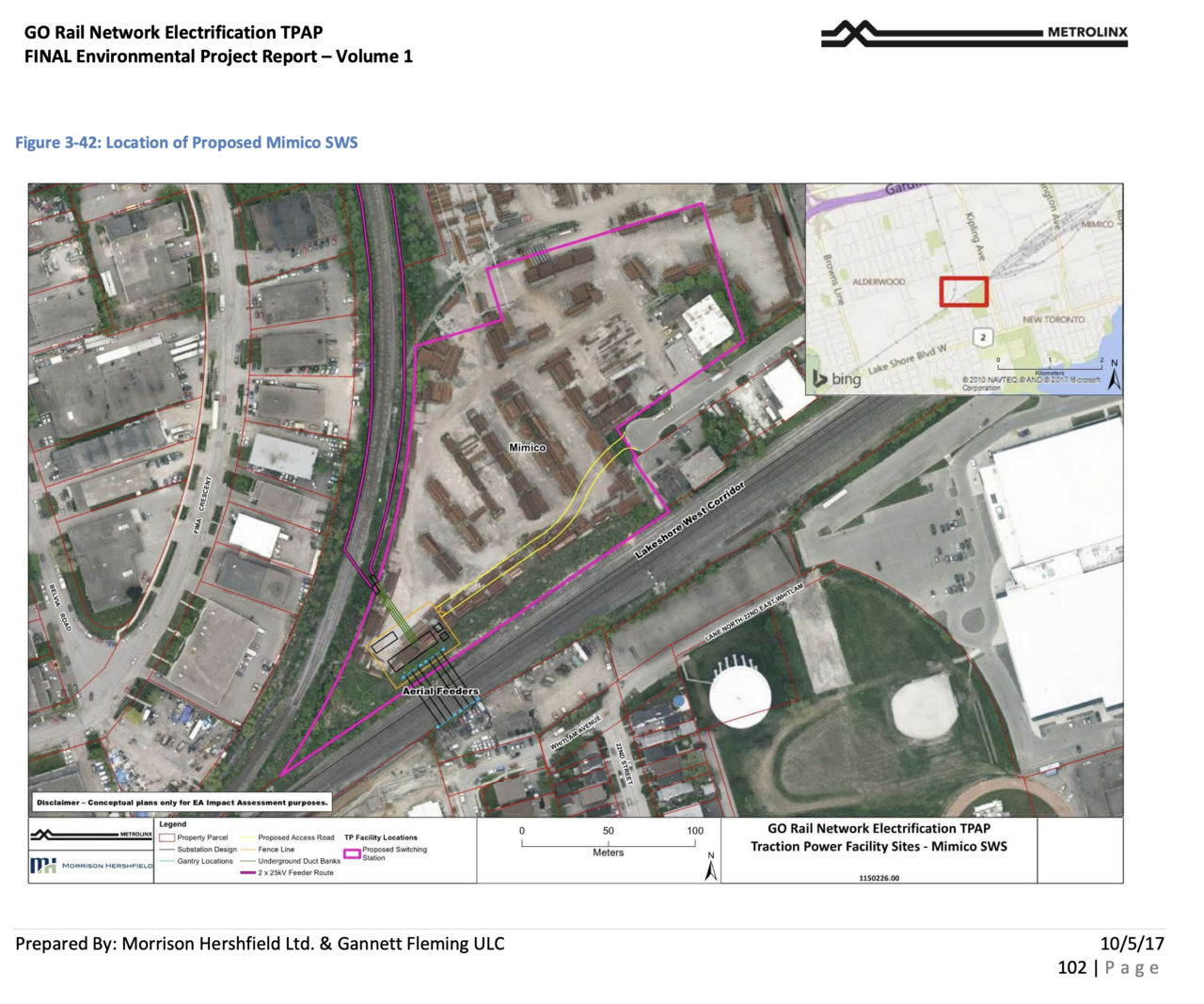Click the Mimico label on the aerial map
This screenshot has width=1204, height=1004.
(x=527, y=448)
